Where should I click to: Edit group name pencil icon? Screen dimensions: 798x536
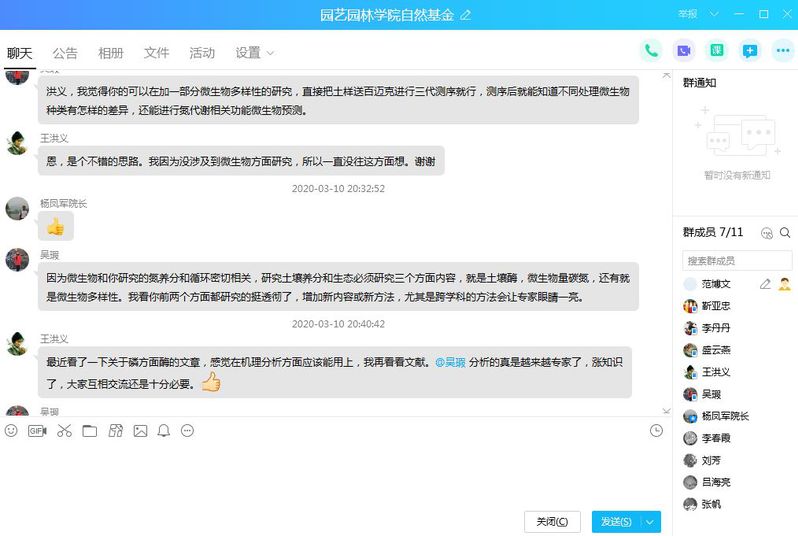pyautogui.click(x=465, y=15)
